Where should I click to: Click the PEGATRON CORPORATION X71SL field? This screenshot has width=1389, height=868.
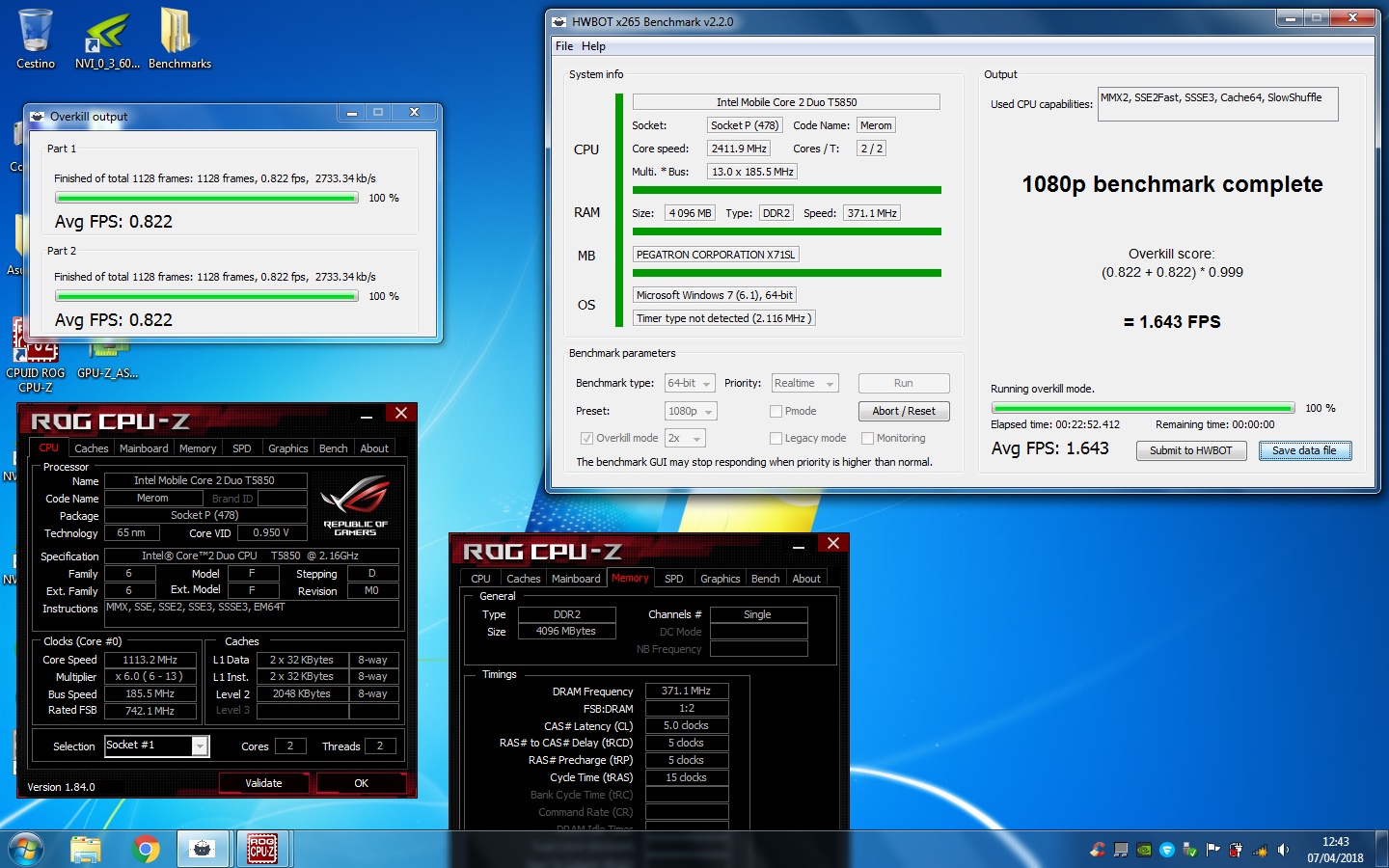point(716,255)
